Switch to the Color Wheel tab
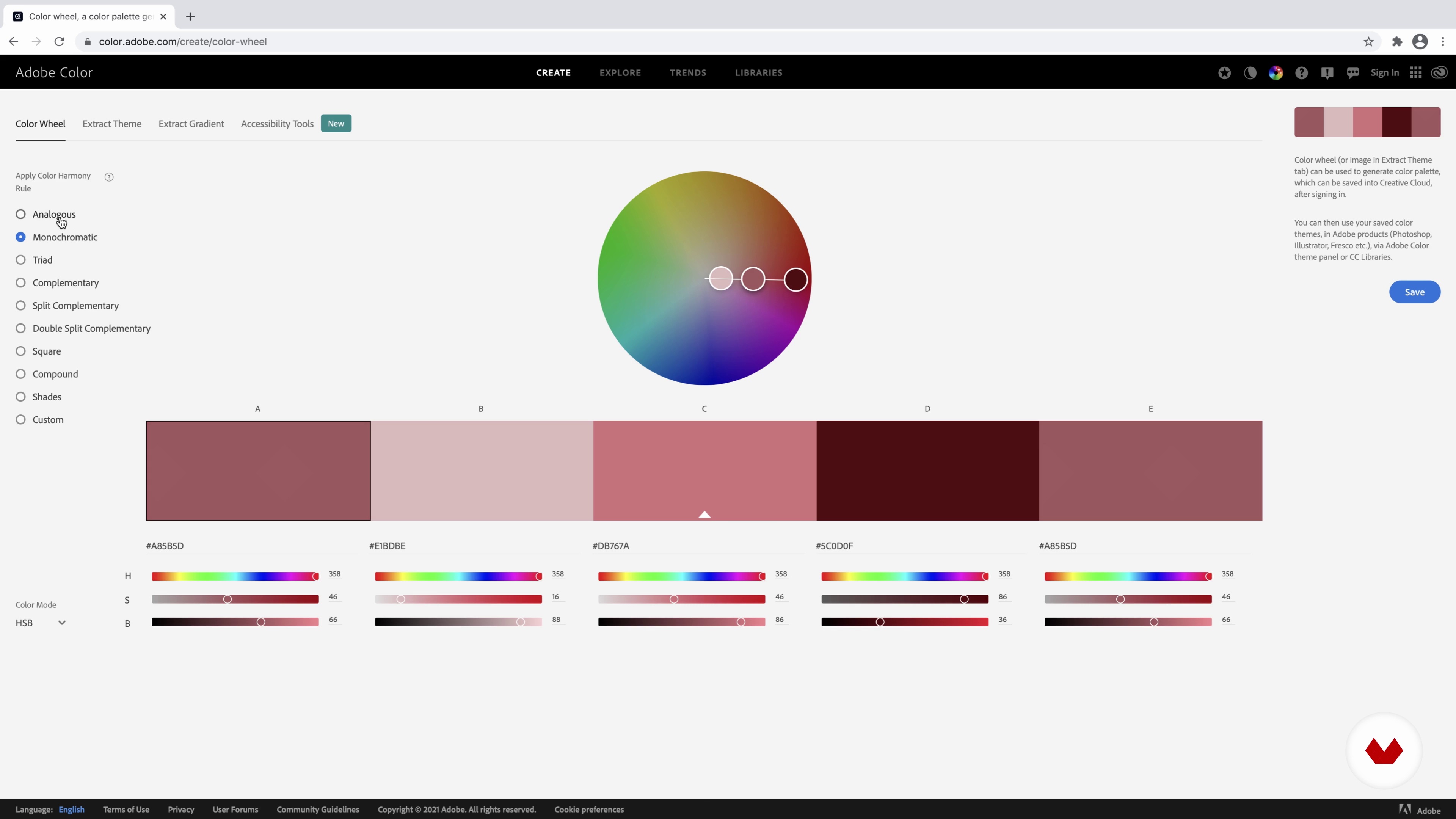This screenshot has height=819, width=1456. 40,124
